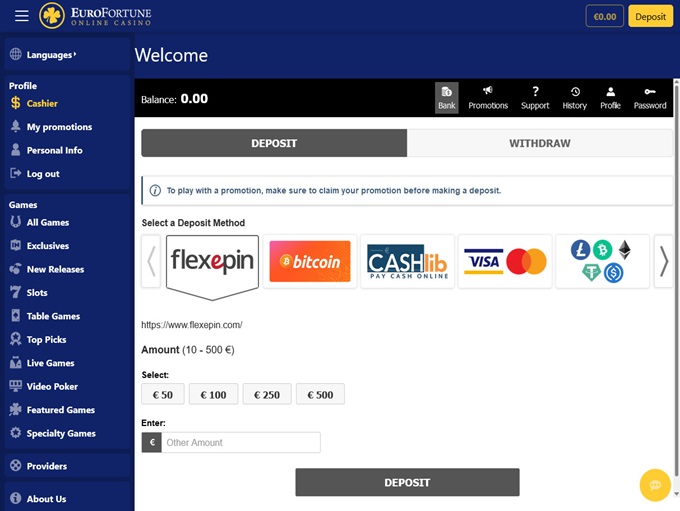Open the live chat bubble

pos(655,485)
